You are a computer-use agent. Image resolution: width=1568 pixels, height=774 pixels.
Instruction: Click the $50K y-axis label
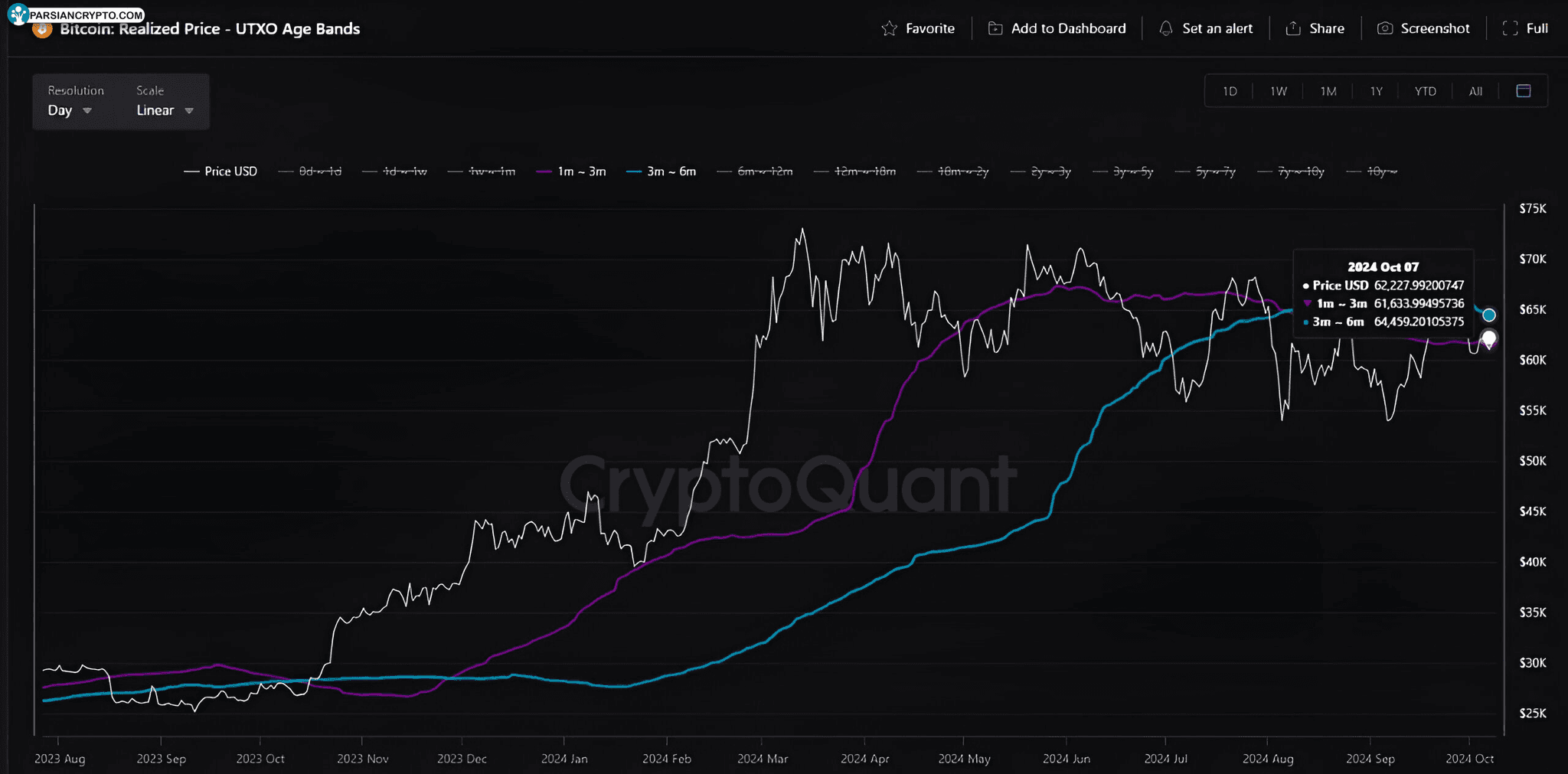(x=1533, y=461)
